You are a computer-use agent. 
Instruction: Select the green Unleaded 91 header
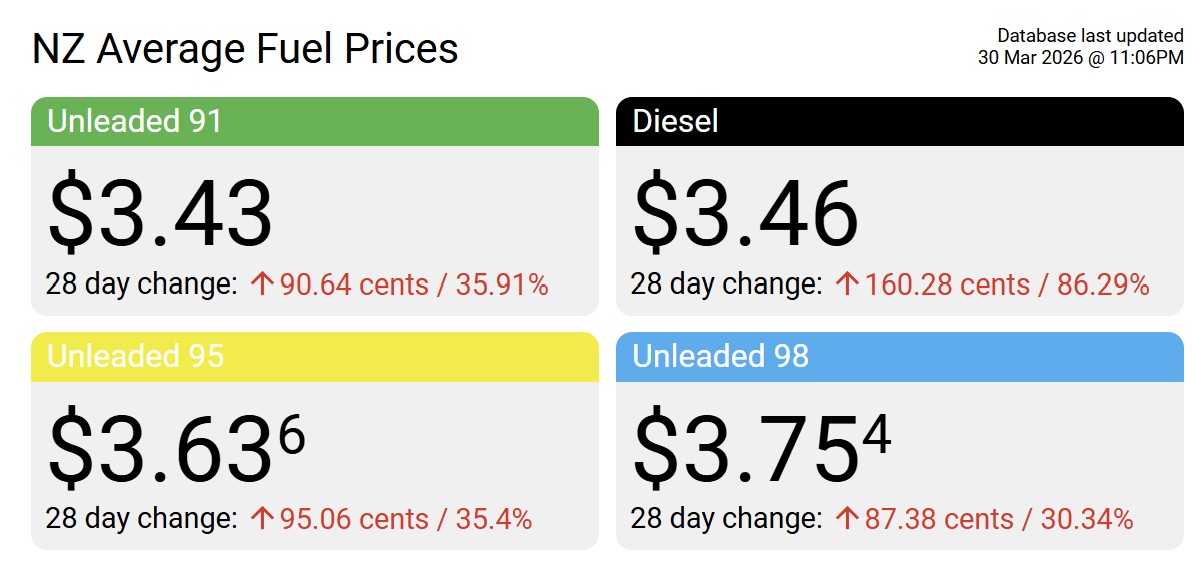click(x=315, y=122)
